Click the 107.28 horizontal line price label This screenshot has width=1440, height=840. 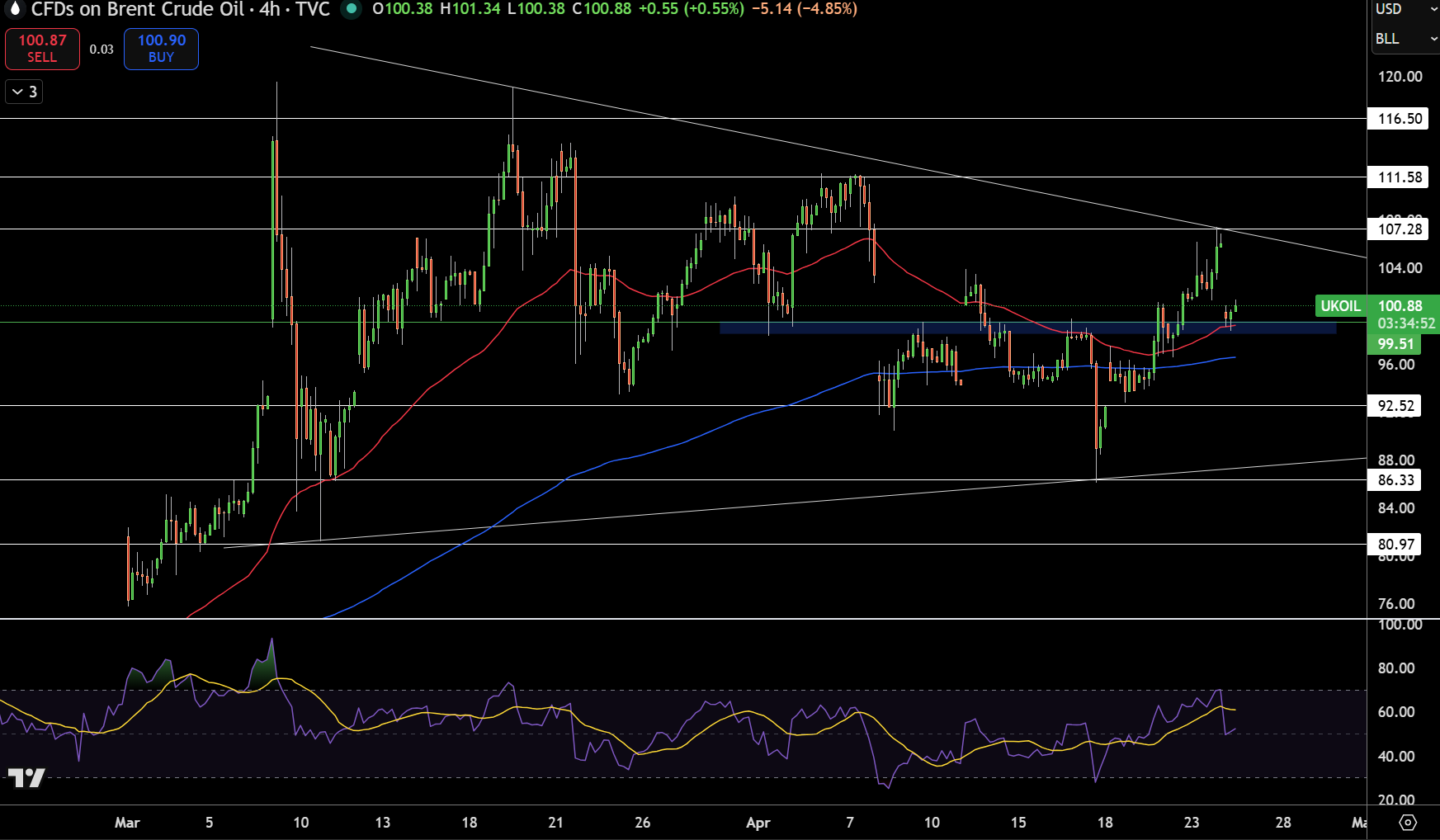click(1398, 229)
